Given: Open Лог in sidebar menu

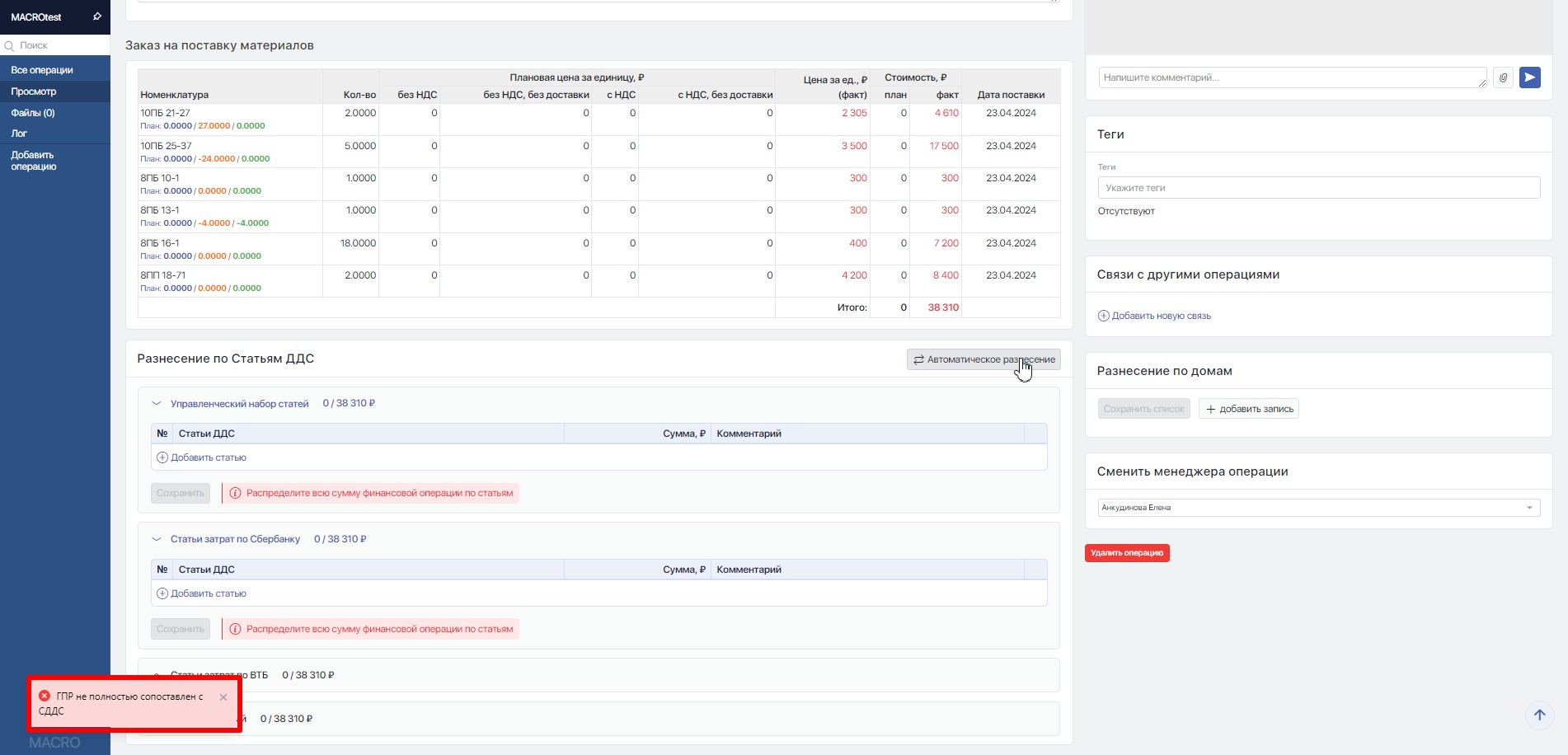Looking at the screenshot, I should tap(19, 134).
